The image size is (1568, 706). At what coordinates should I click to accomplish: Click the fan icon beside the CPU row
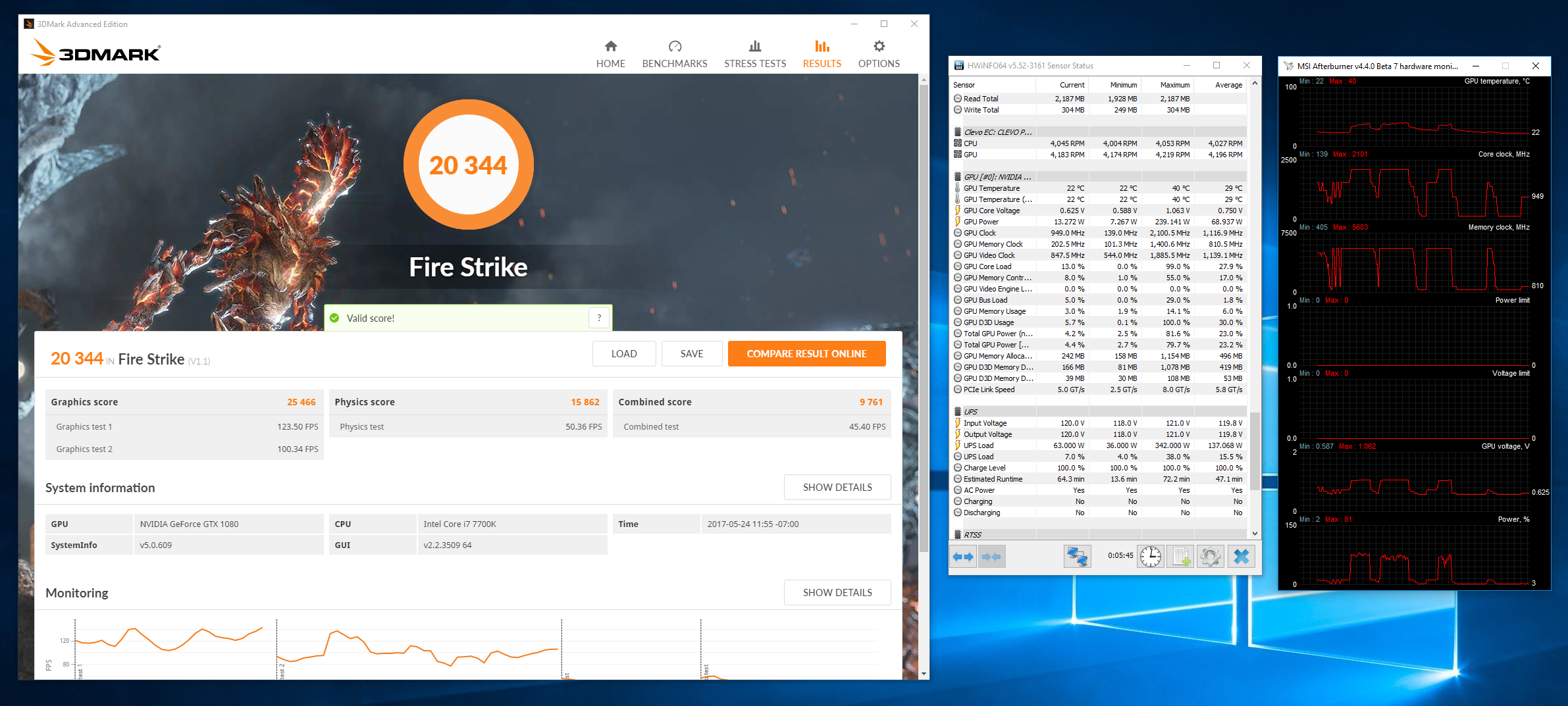(x=958, y=143)
